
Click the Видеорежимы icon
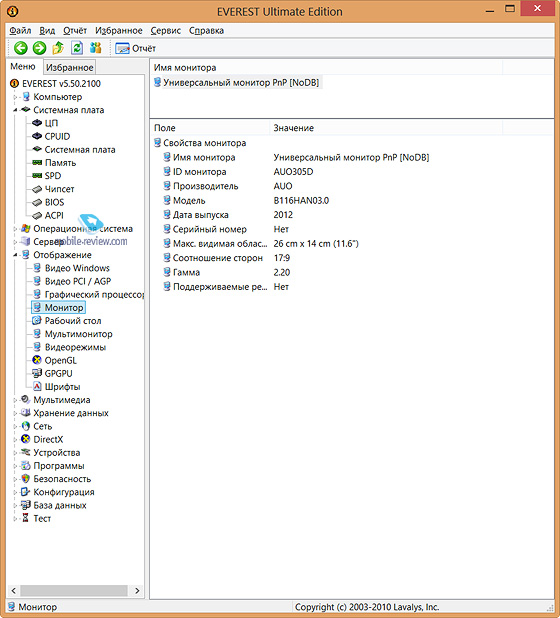[x=37, y=347]
